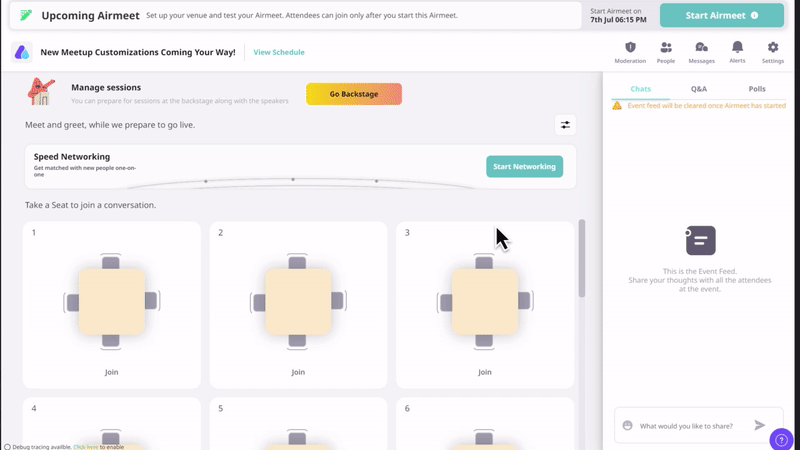Click the '7th Jul 06:15 PM' start time
Viewport: 800px width, 450px height.
[x=618, y=20]
